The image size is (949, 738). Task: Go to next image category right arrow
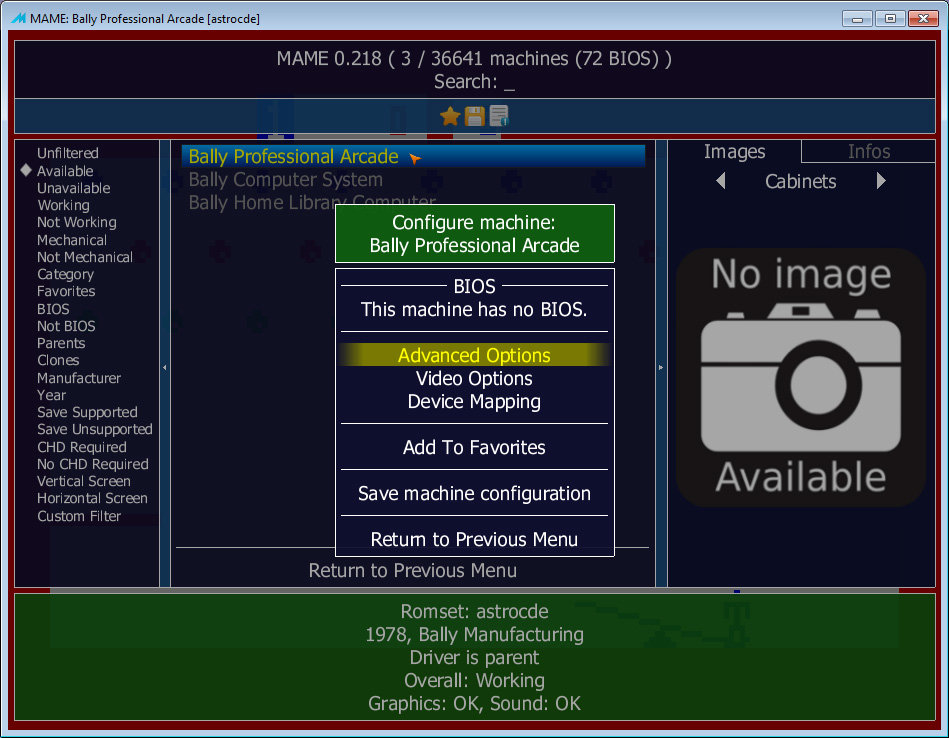881,181
